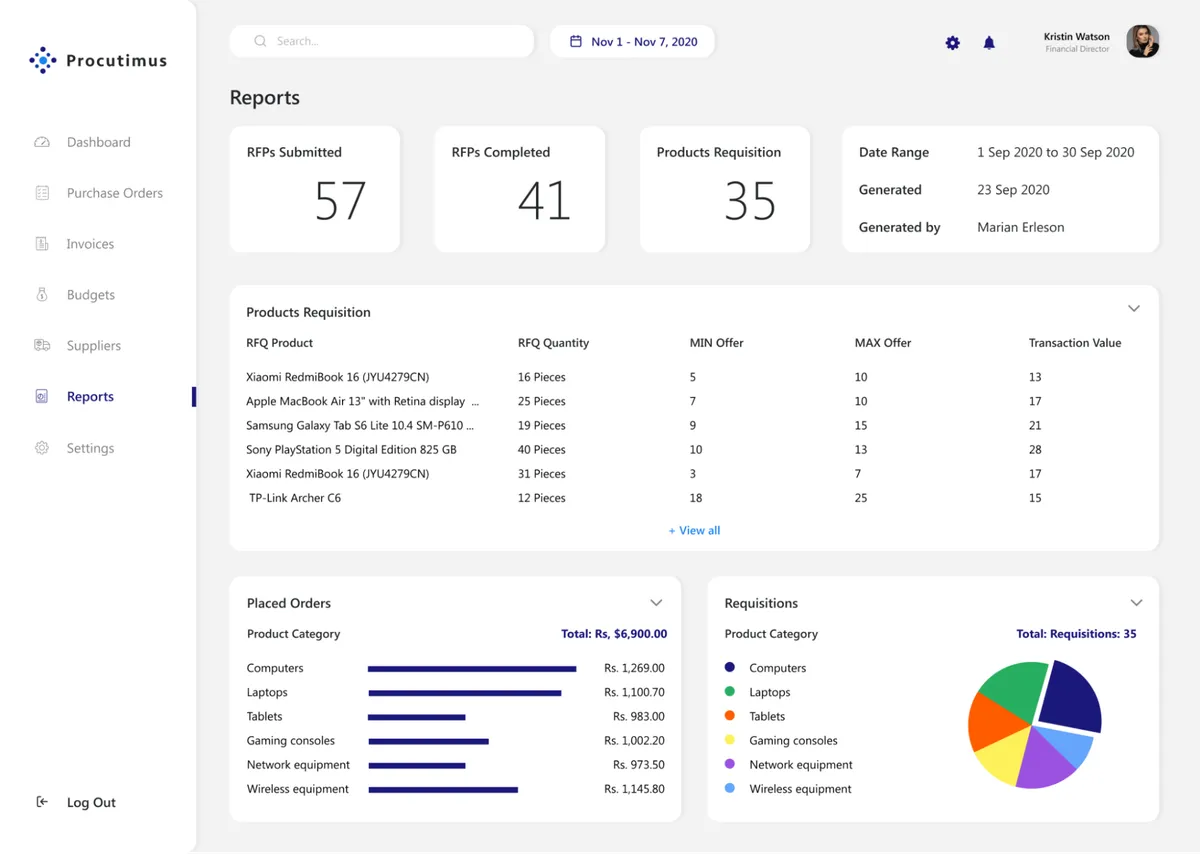Open notifications bell icon
Image resolution: width=1200 pixels, height=854 pixels.
pos(989,43)
